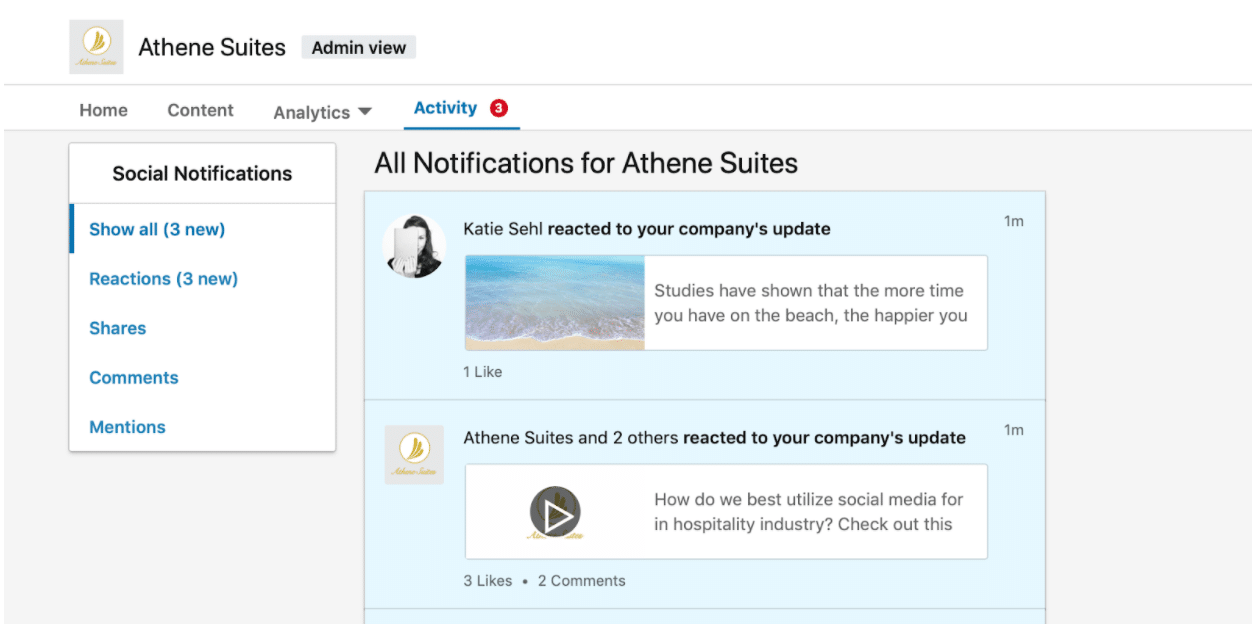This screenshot has height=630, width=1258.
Task: Play the hospitality social media video
Action: click(558, 512)
